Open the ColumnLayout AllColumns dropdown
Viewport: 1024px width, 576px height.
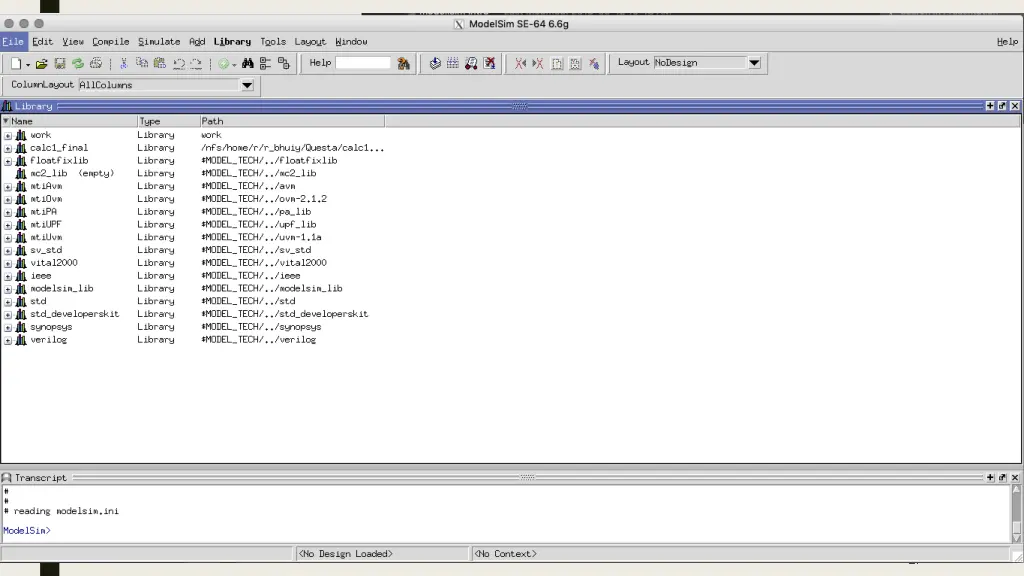(247, 85)
